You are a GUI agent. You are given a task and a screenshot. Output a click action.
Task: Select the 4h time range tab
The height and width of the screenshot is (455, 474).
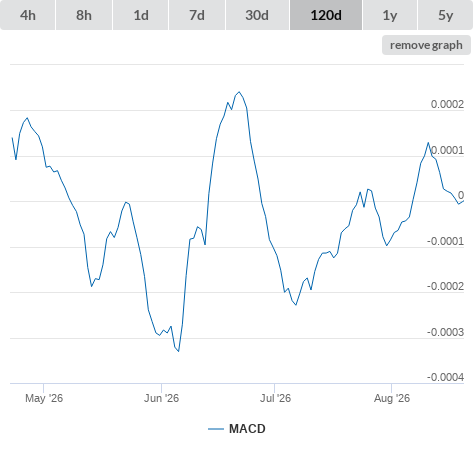[x=28, y=15]
